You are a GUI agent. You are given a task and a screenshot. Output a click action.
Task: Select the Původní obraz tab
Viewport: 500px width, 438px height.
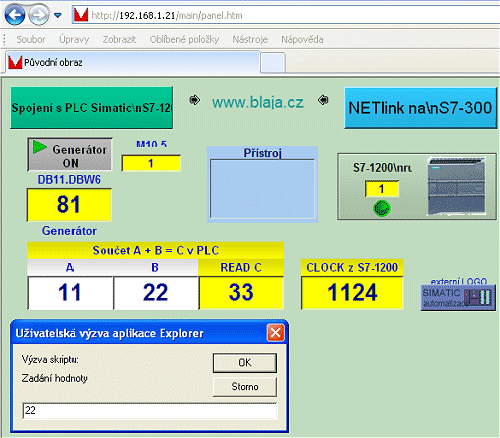pos(133,62)
